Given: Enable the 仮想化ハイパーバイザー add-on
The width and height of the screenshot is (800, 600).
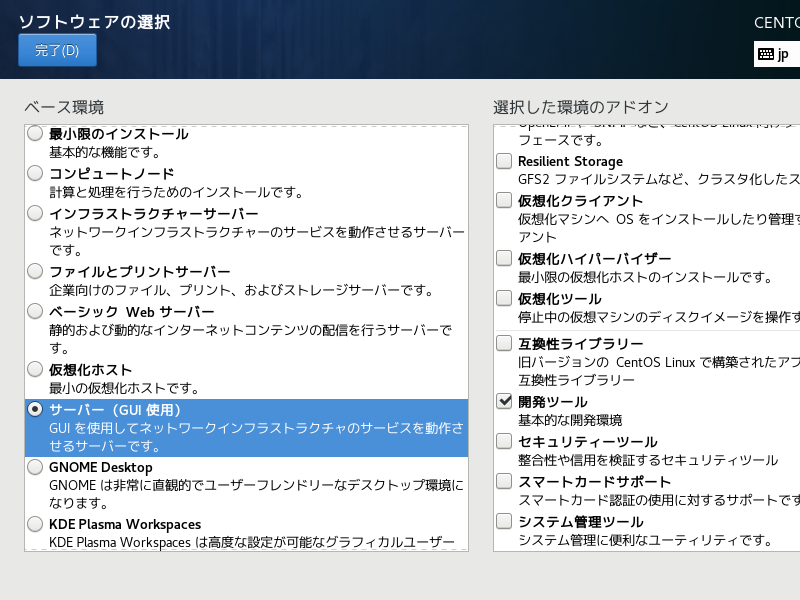Looking at the screenshot, I should pyautogui.click(x=505, y=257).
